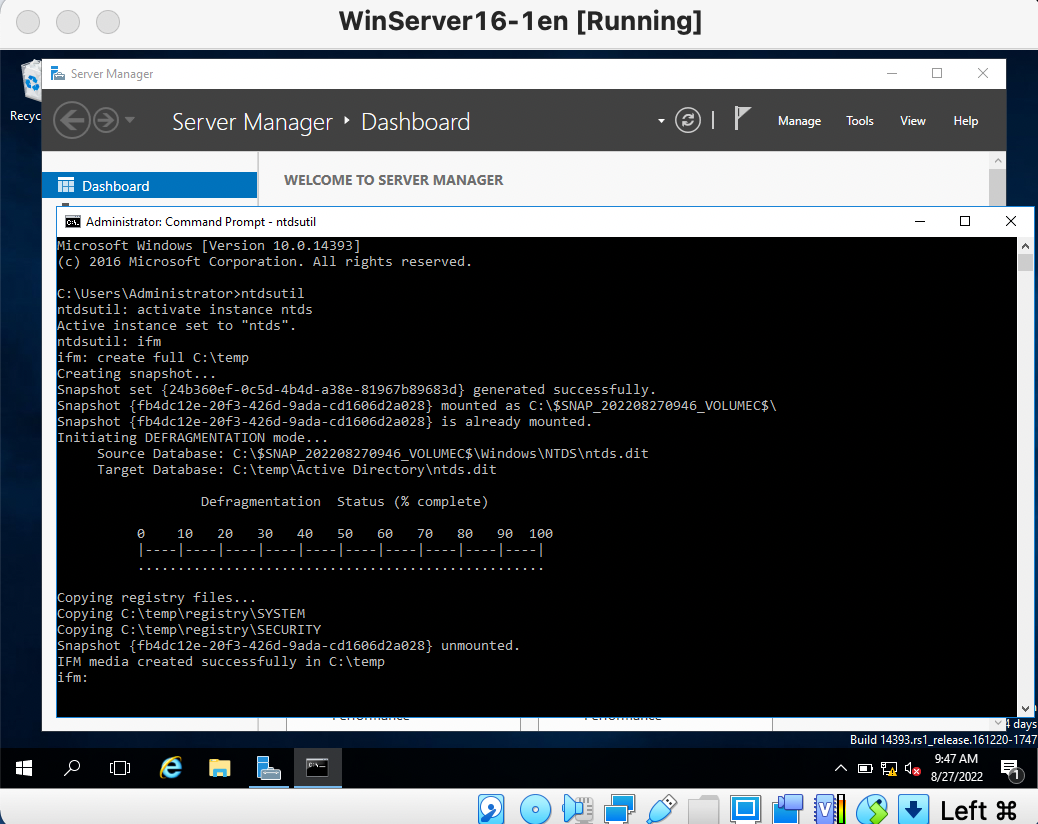This screenshot has width=1038, height=824.
Task: Switch to Server Manager taskbar button
Action: coord(268,768)
